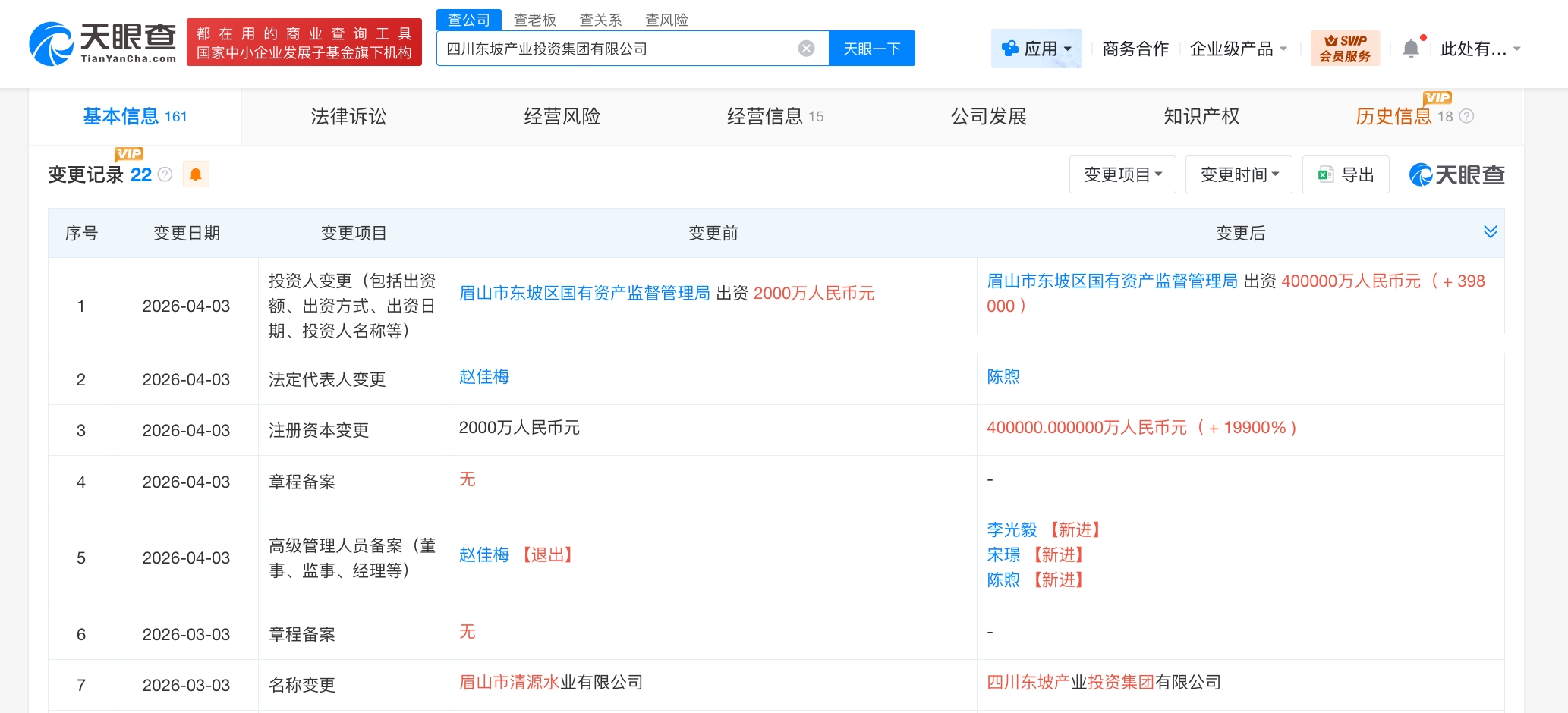1568x713 pixels.
Task: Toggle the orange change-alert bell icon
Action: click(x=196, y=174)
